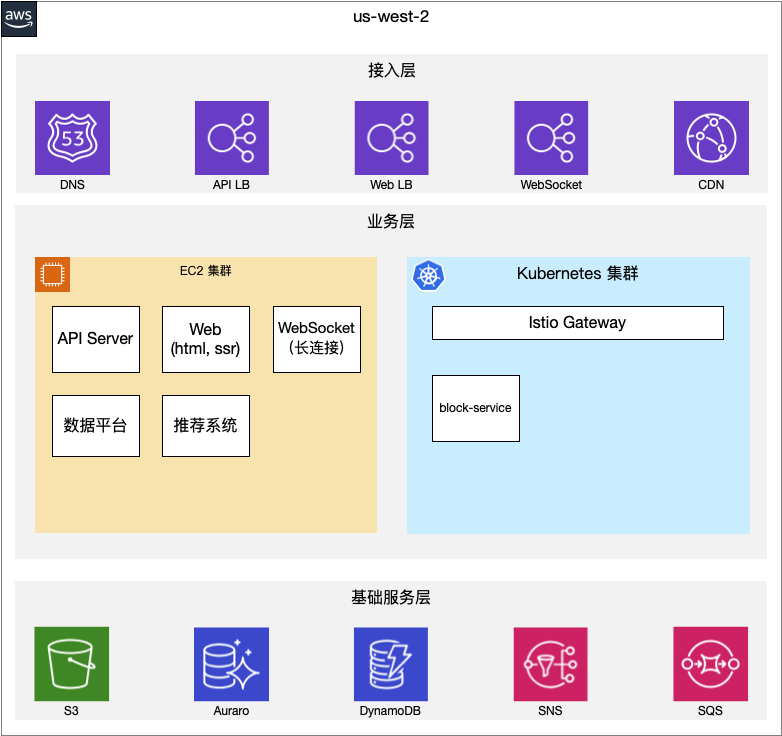Select the SNS notification icon
Screen dimensions: 782x736
tap(551, 664)
